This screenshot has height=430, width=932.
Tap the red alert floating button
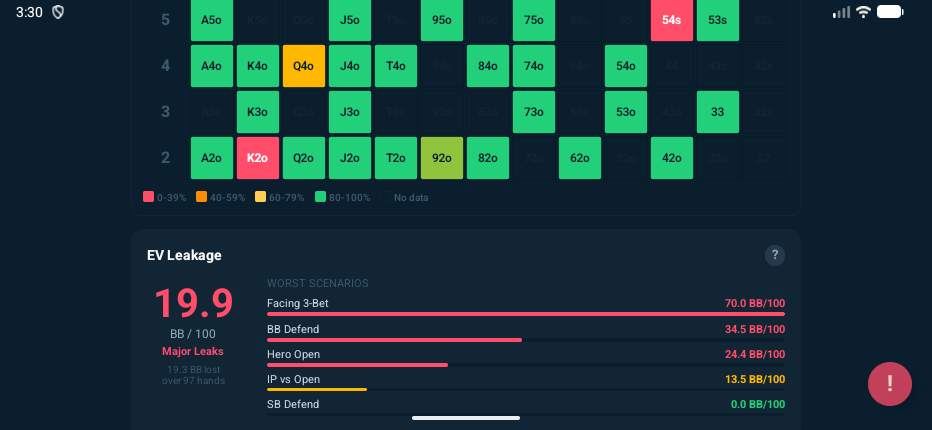coord(889,383)
